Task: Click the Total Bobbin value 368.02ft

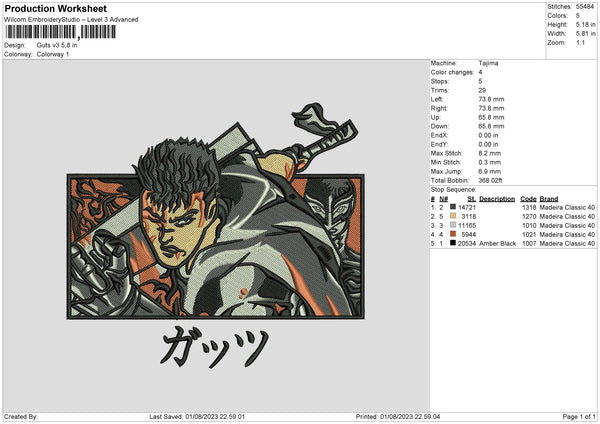Action: pyautogui.click(x=494, y=179)
